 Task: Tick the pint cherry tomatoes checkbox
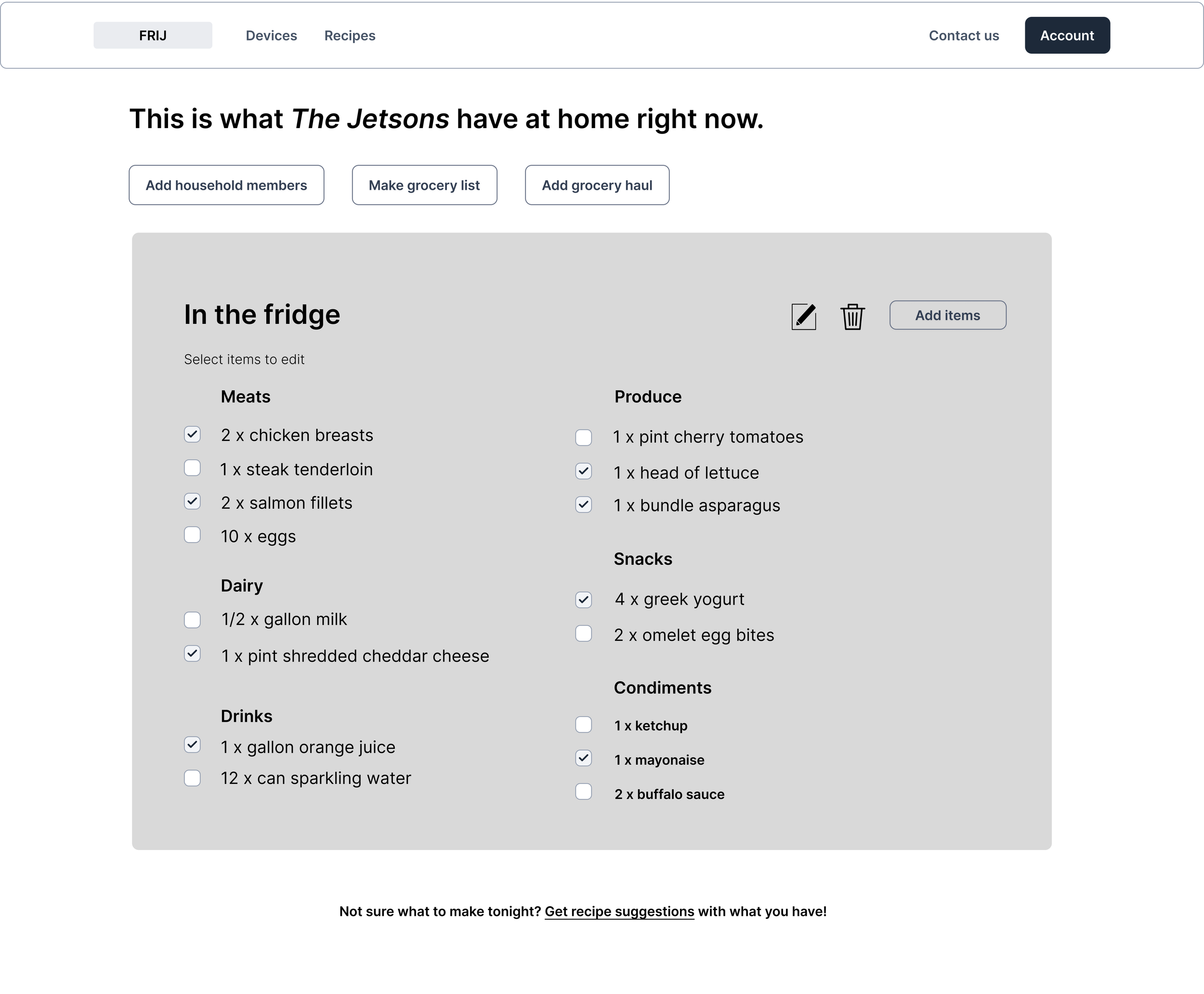(583, 437)
